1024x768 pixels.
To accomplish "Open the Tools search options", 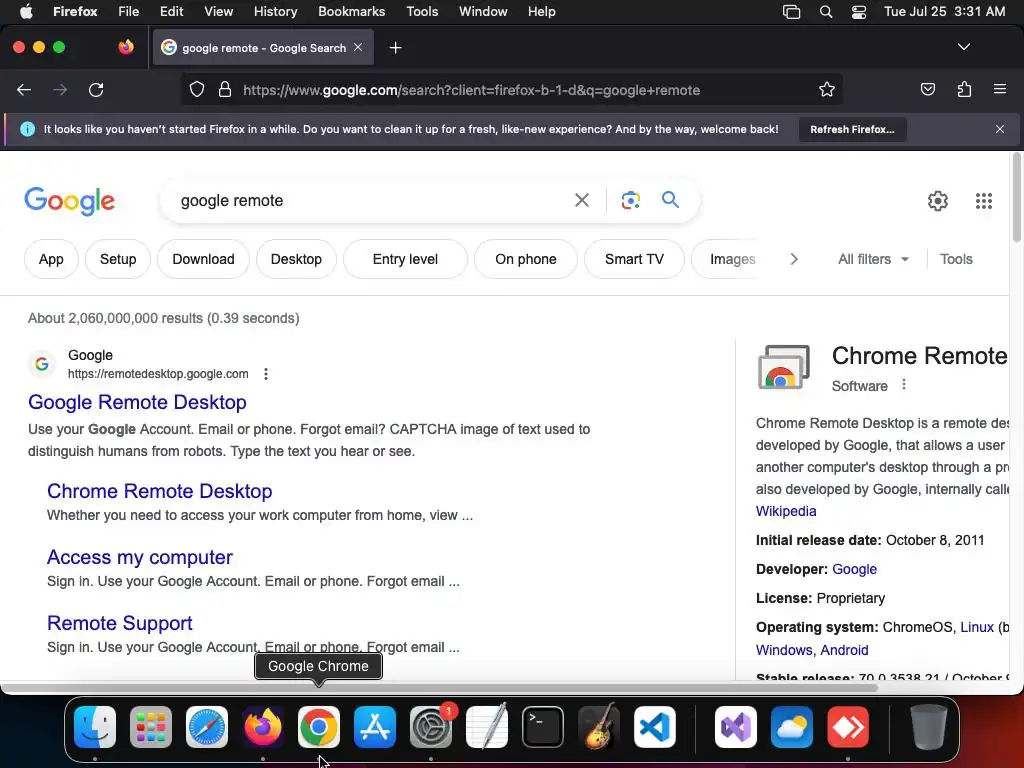I will (956, 259).
